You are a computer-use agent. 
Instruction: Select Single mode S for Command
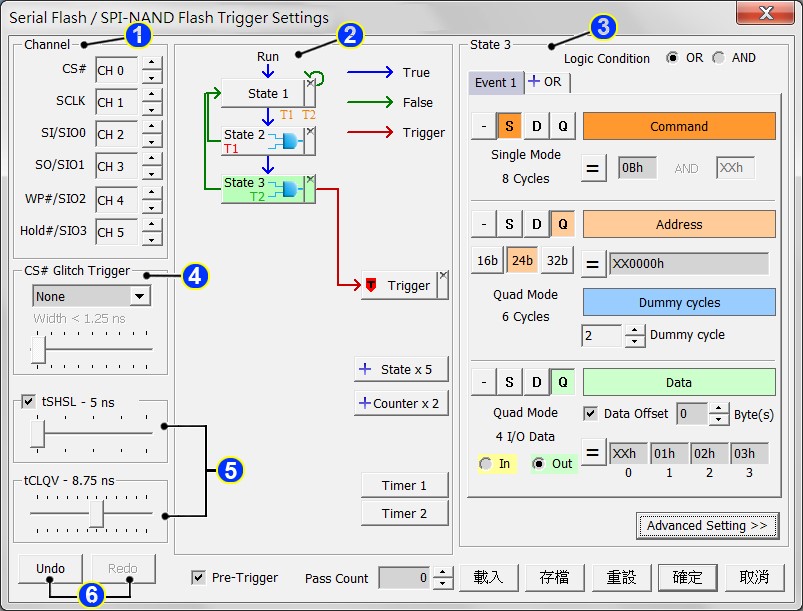tap(509, 127)
